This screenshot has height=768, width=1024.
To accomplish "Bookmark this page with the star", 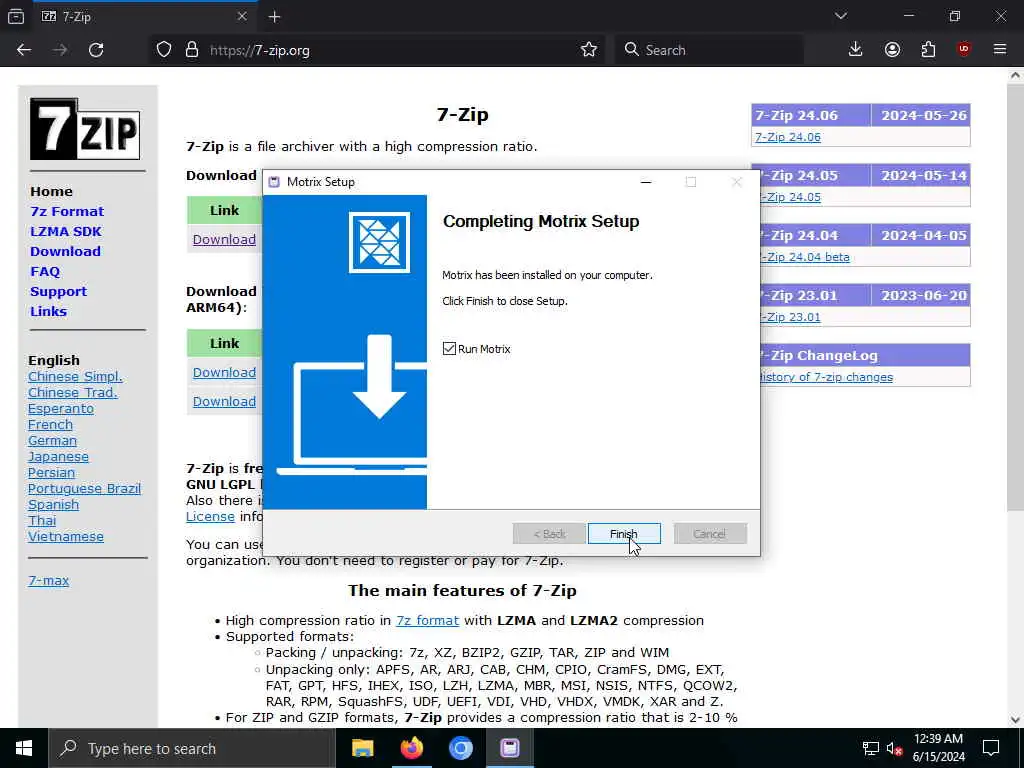I will [x=588, y=50].
